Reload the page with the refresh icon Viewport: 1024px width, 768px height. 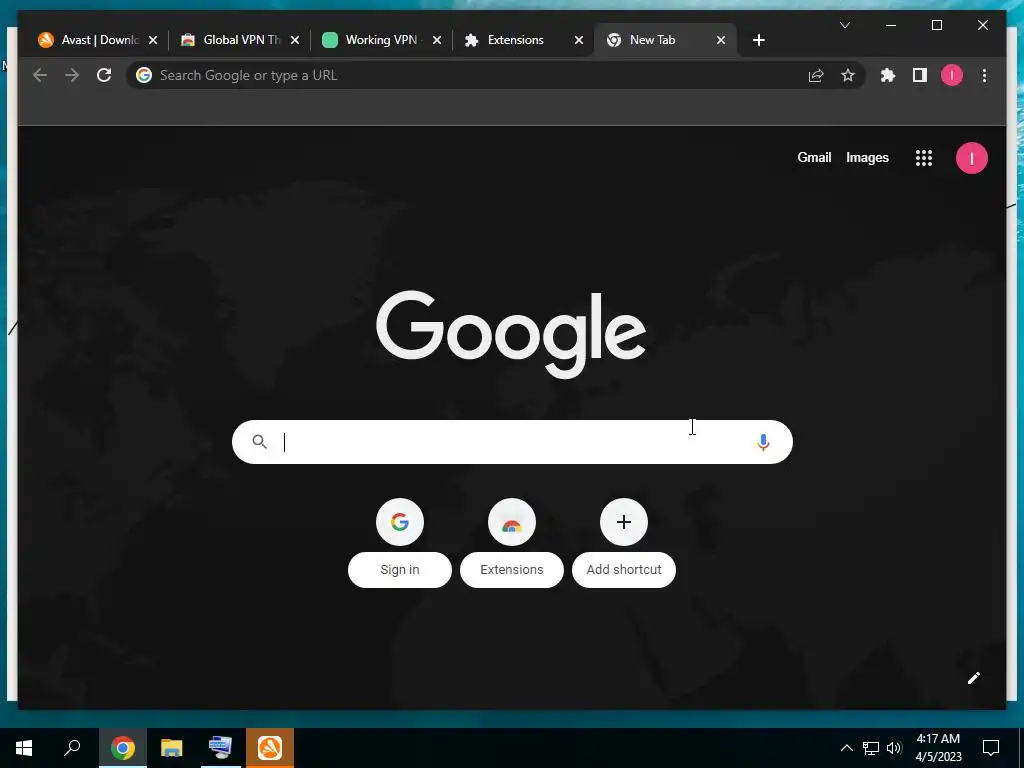104,75
